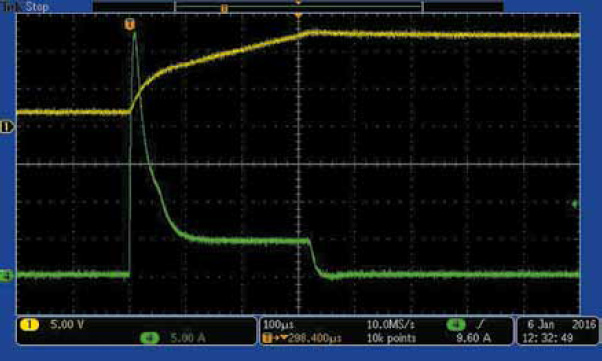
Task: Click the 10.0MS/s sample rate readout
Action: [x=390, y=325]
